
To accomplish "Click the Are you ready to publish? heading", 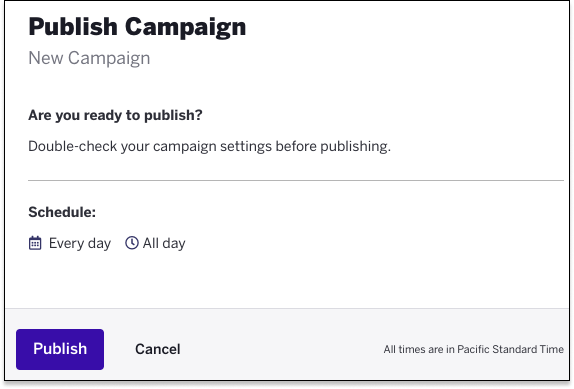I will 115,115.
